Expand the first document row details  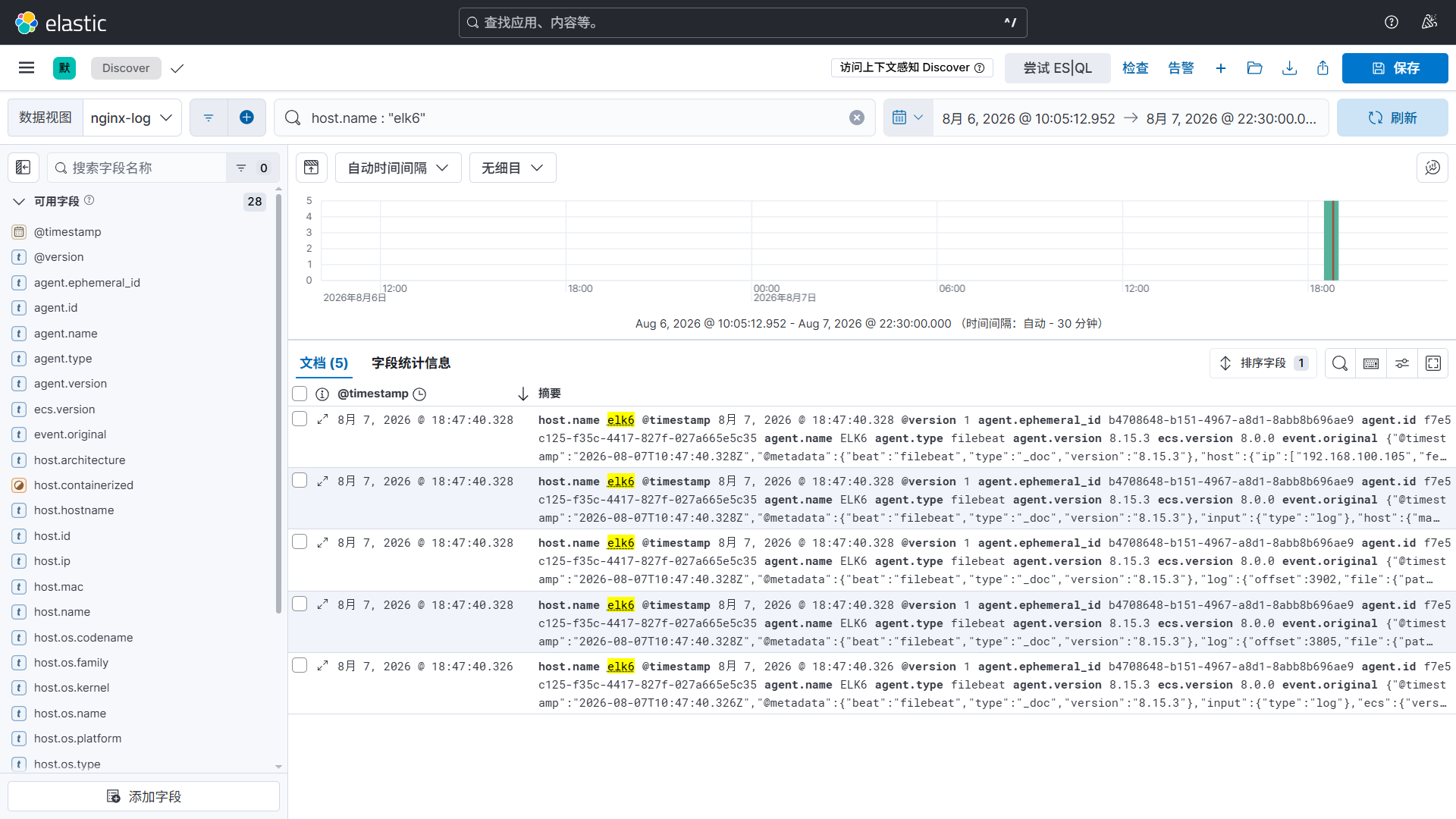point(322,419)
